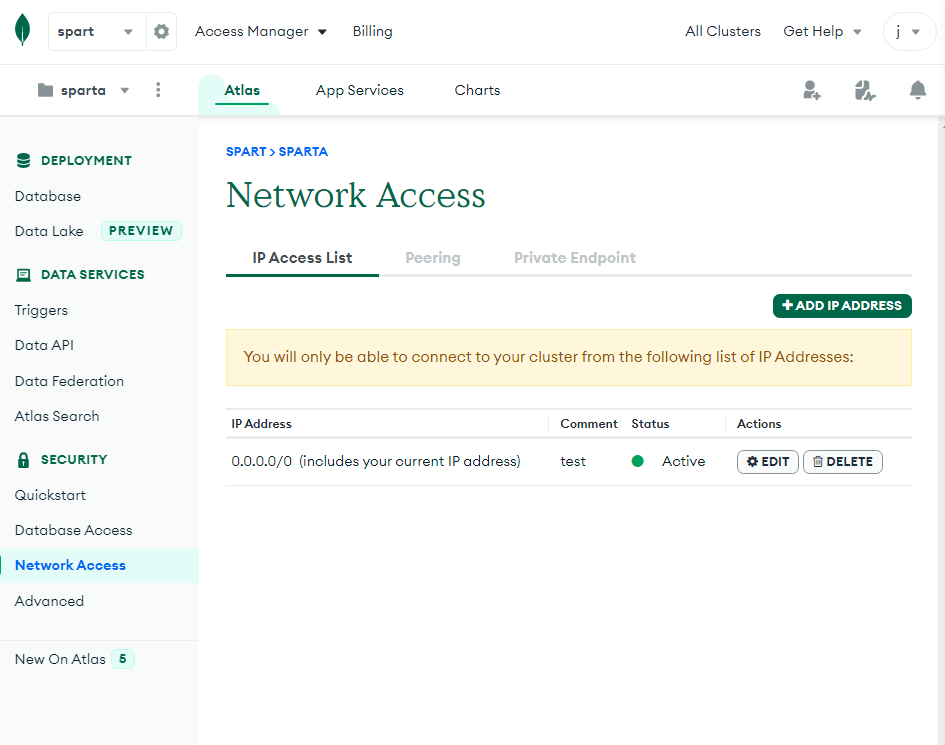Viewport: 945px width, 745px height.
Task: Click the Actions column header
Action: tap(759, 424)
